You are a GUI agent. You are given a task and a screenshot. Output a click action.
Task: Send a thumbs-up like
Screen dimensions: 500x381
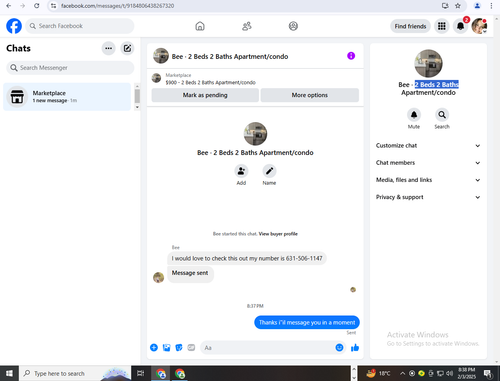[x=355, y=348]
